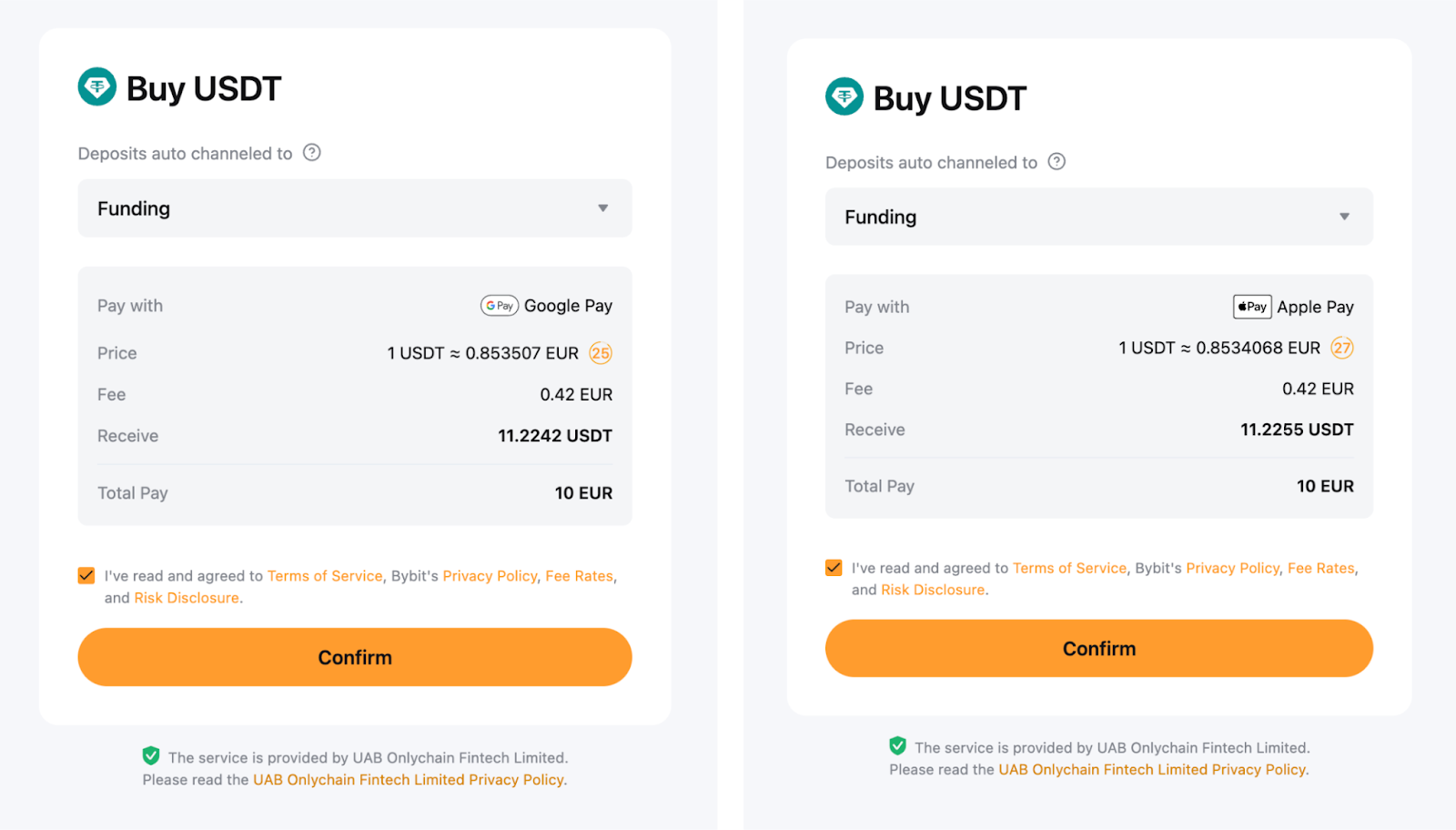Viewport: 1456px width, 830px height.
Task: Click the 27-second price refresh countdown
Action: coord(1342,348)
